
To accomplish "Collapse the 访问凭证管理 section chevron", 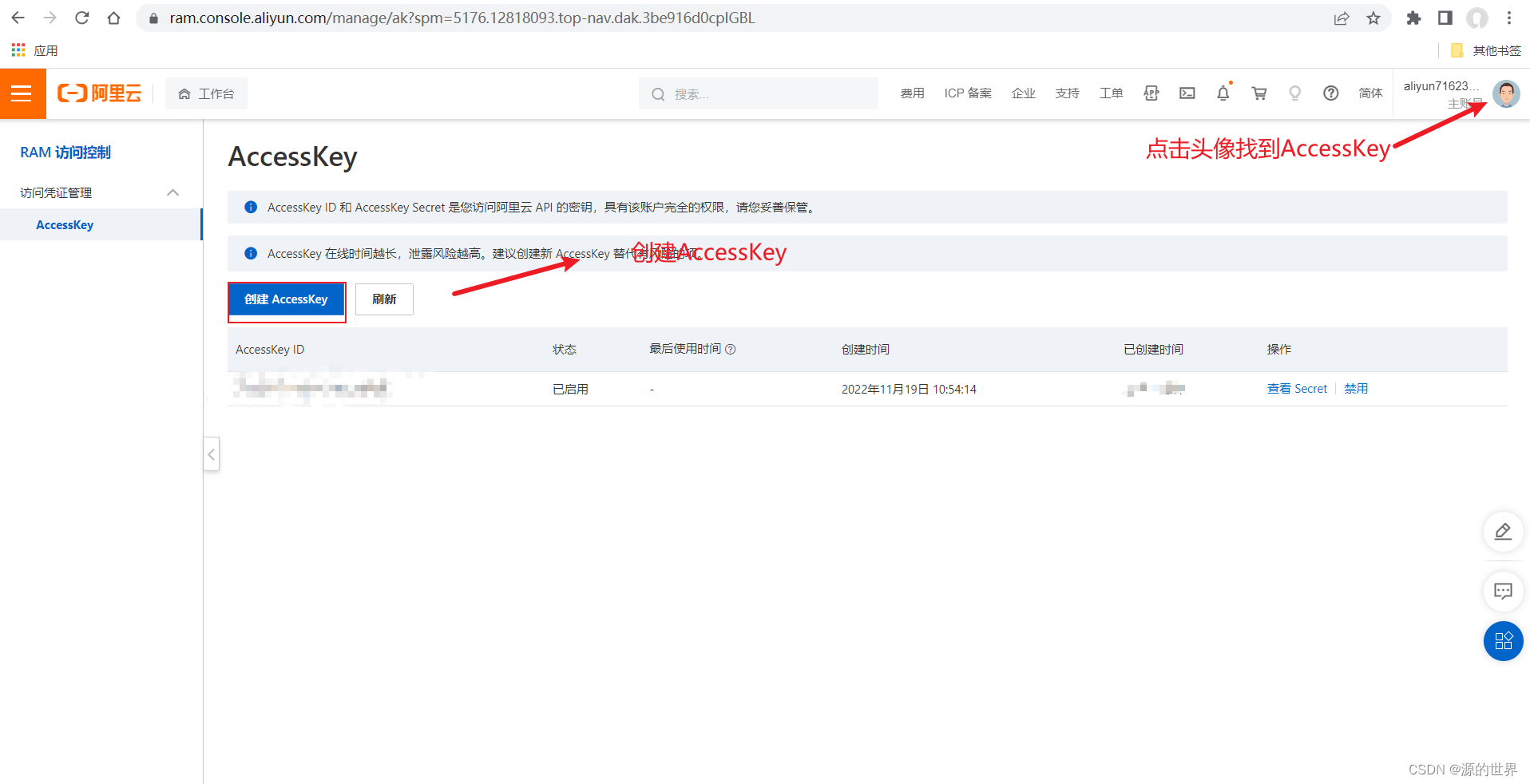I will point(173,192).
